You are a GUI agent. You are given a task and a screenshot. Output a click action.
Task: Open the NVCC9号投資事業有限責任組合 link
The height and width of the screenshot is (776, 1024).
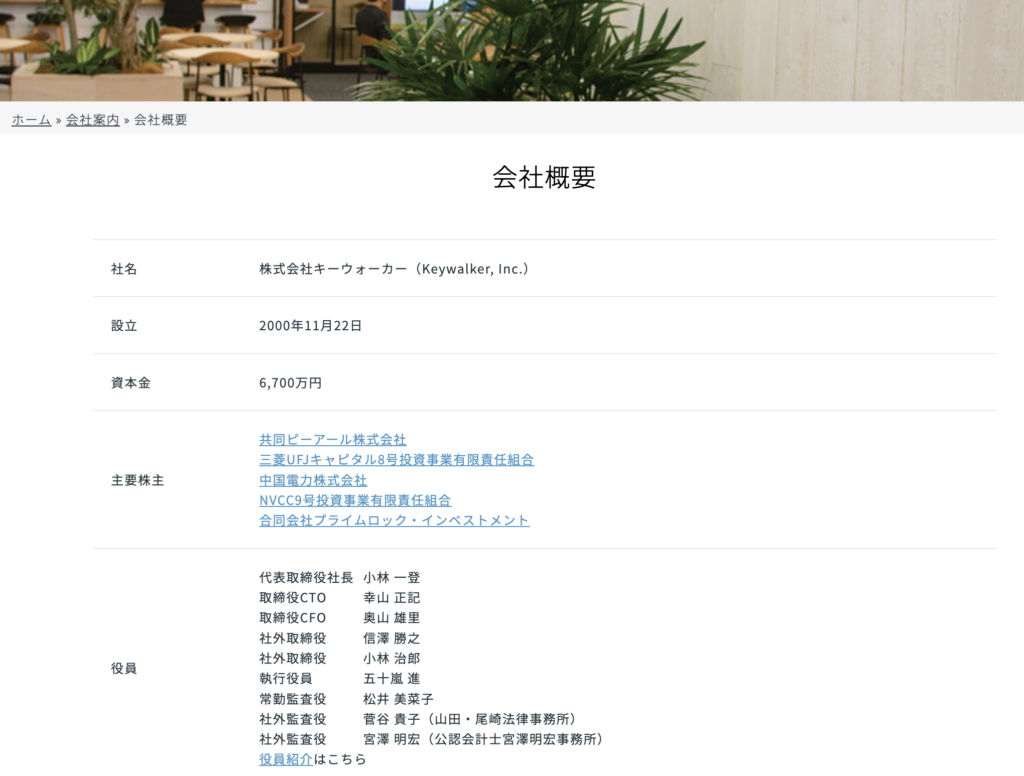(352, 500)
